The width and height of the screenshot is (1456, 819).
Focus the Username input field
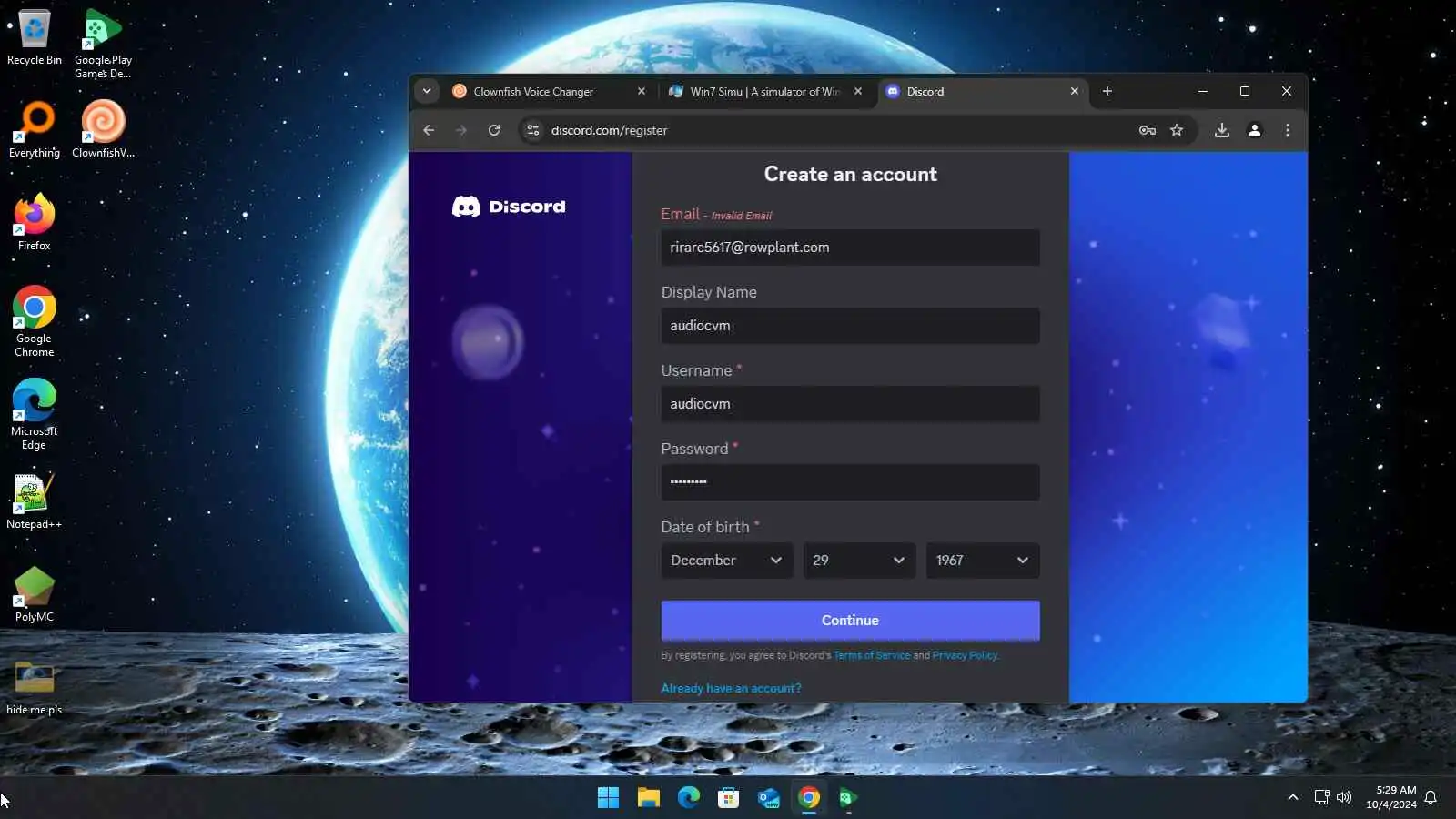click(850, 404)
